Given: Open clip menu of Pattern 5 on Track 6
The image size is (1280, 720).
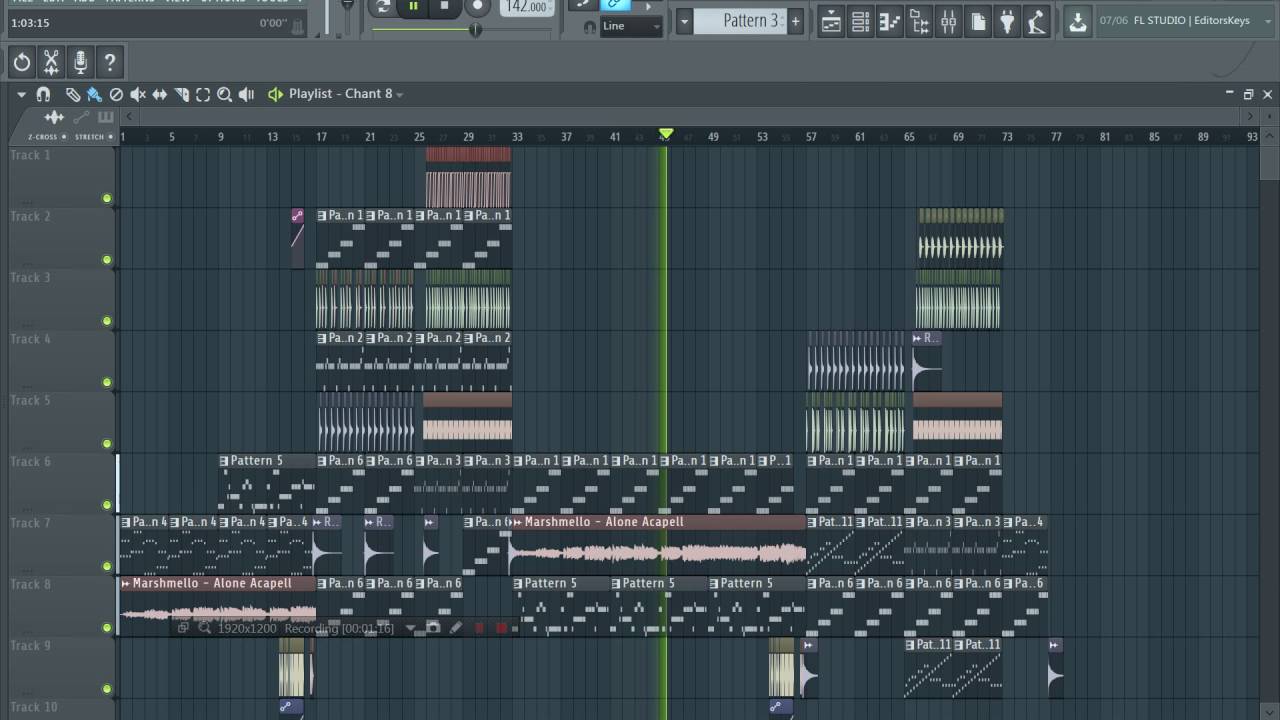Looking at the screenshot, I should coord(224,461).
